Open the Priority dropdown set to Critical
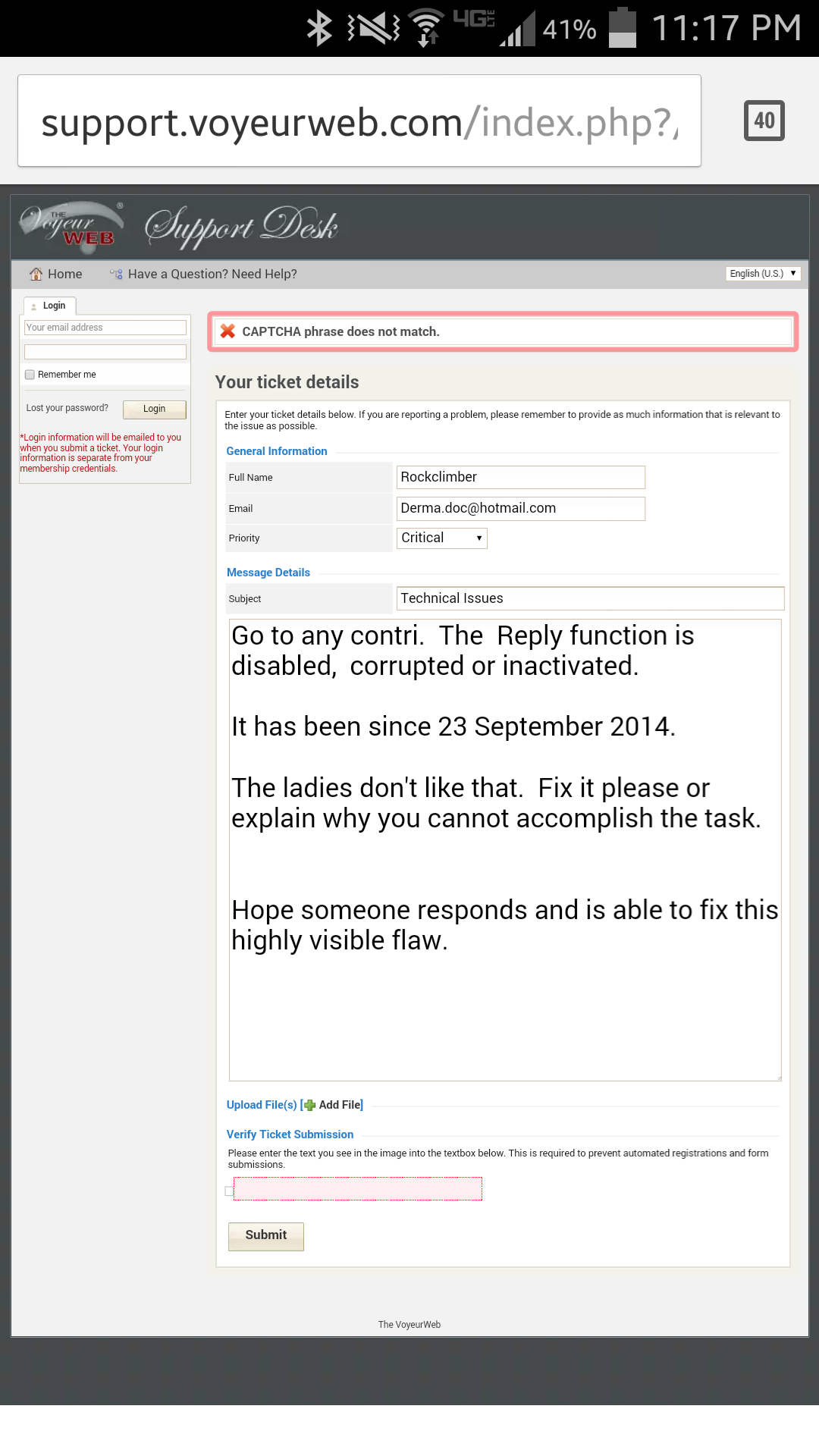This screenshot has width=819, height=1456. coord(441,538)
